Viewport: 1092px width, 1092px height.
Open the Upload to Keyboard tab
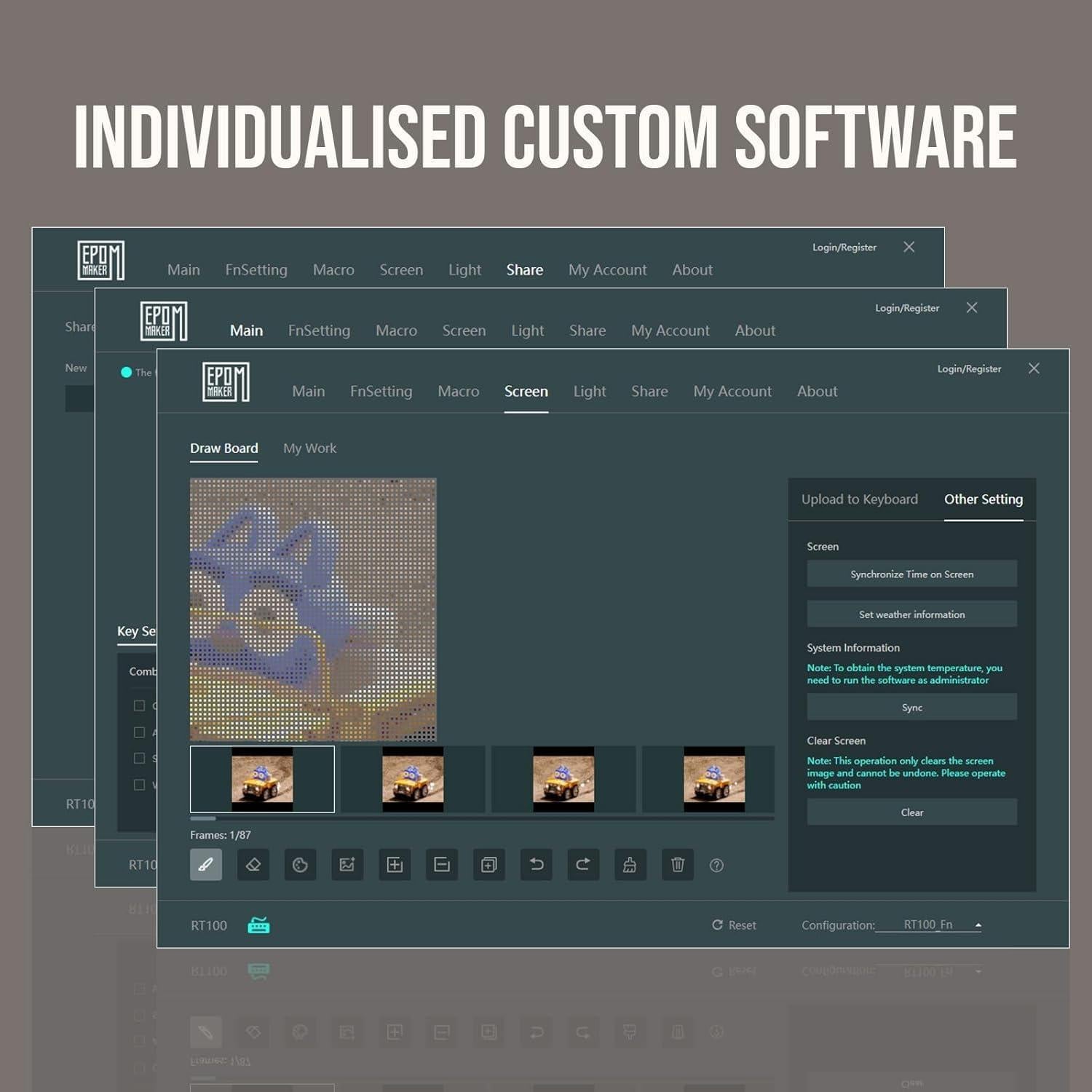pyautogui.click(x=859, y=499)
